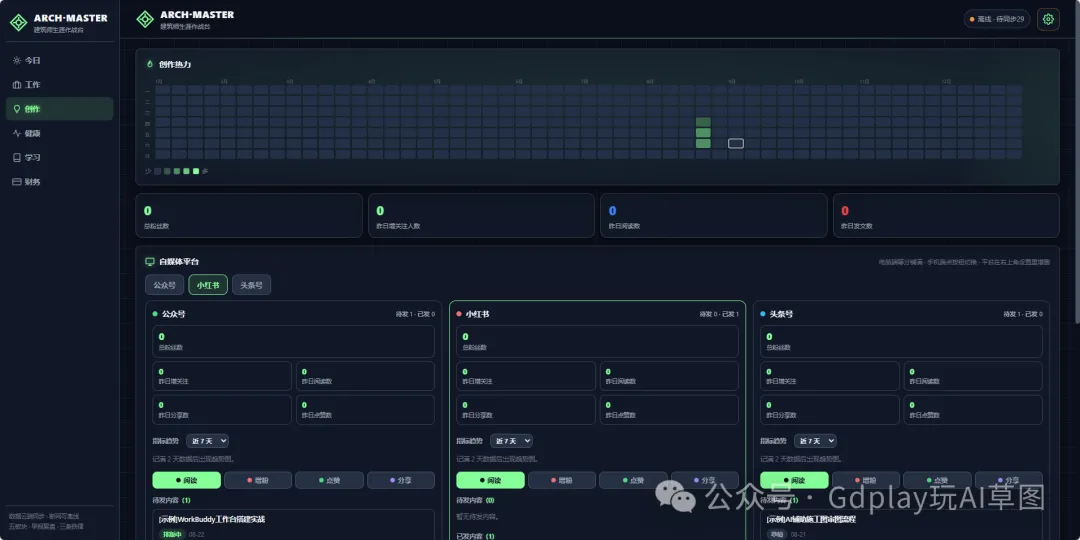Select 点赞 metric in the 小红书 card

pos(633,480)
